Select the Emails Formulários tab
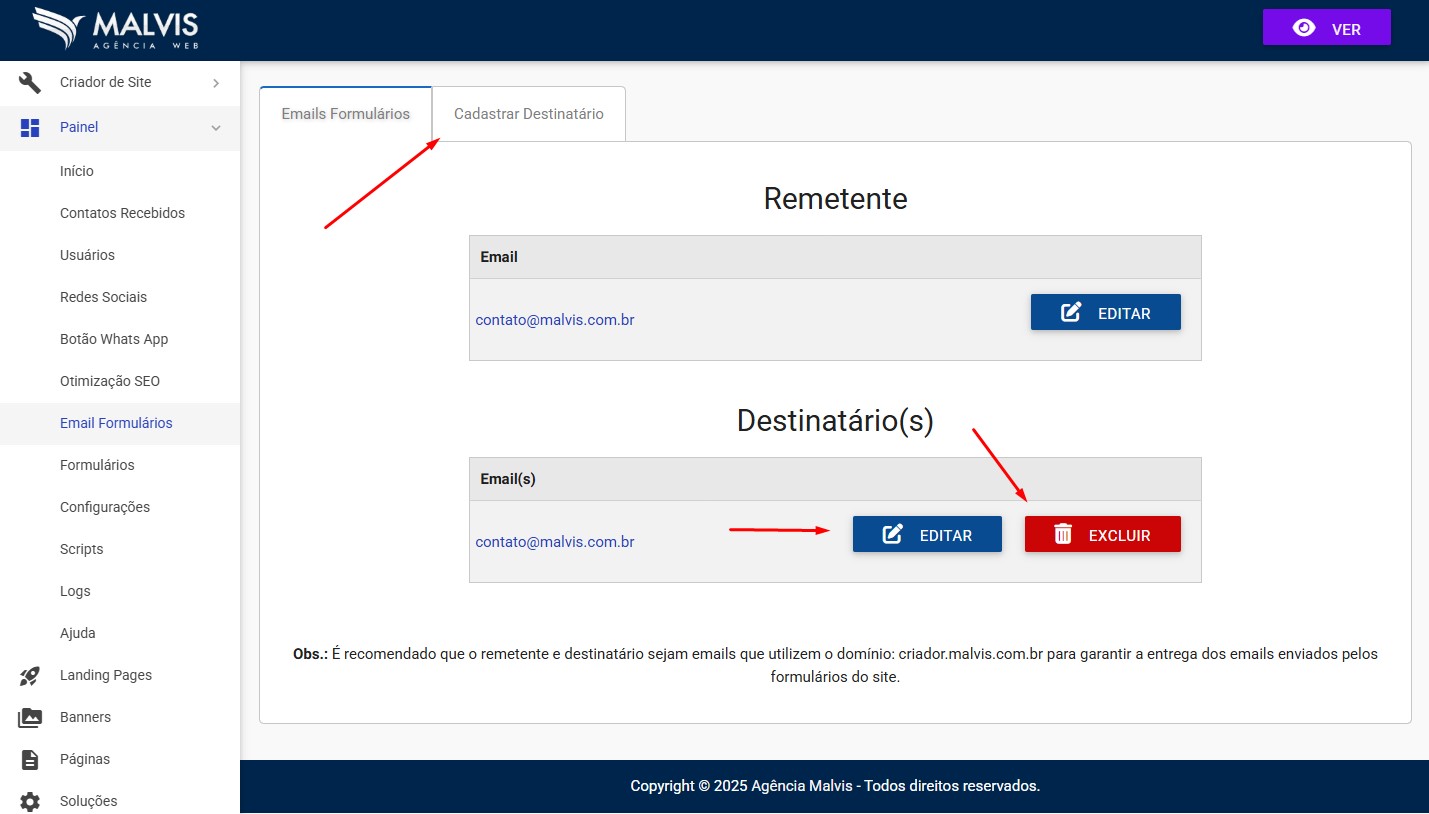The image size is (1429, 814). click(345, 114)
